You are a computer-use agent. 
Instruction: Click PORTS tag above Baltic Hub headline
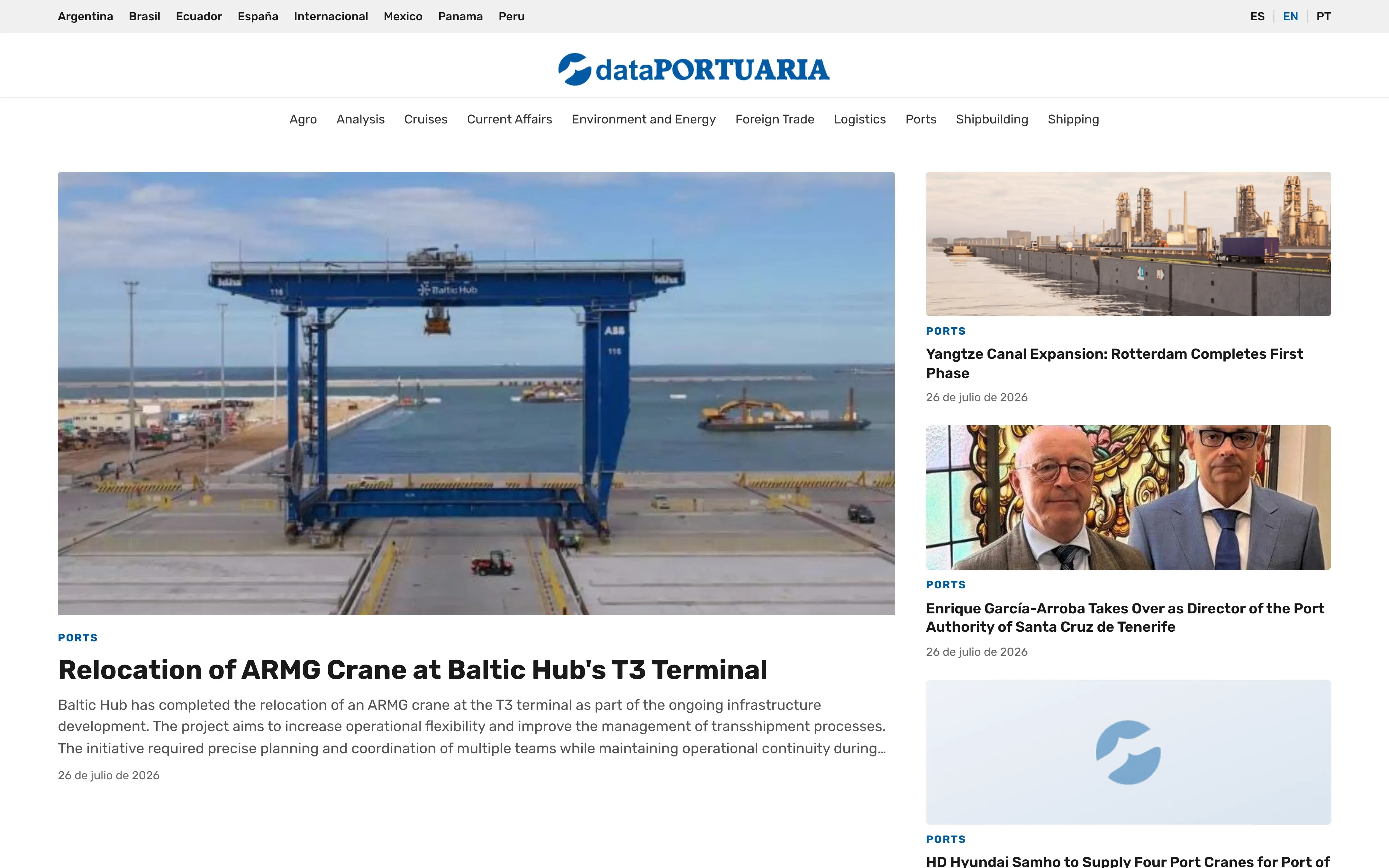pos(78,638)
